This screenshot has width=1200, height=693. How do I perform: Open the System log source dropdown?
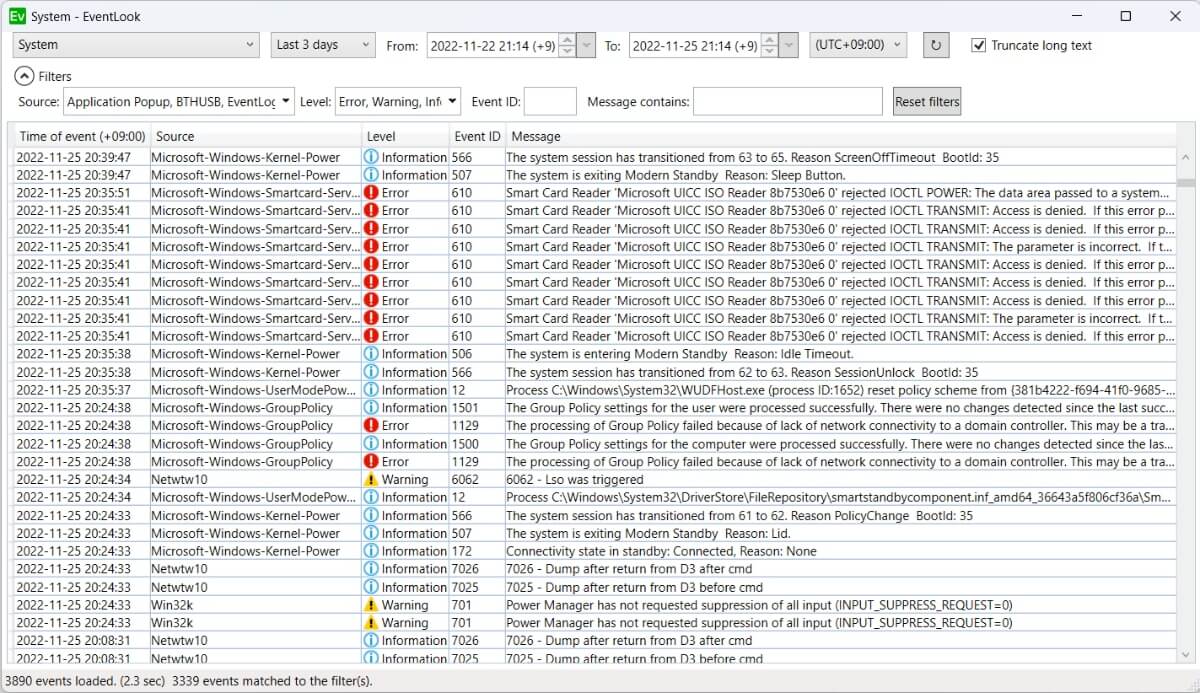[137, 45]
